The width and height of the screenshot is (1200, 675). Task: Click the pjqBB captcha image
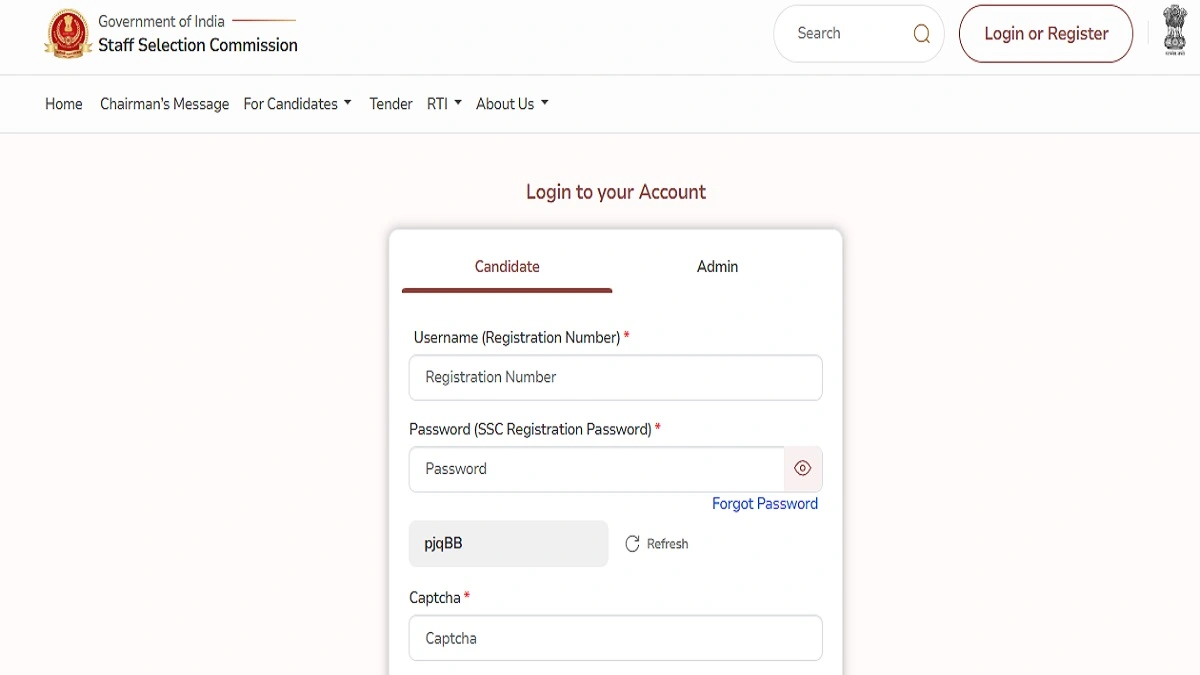[508, 543]
